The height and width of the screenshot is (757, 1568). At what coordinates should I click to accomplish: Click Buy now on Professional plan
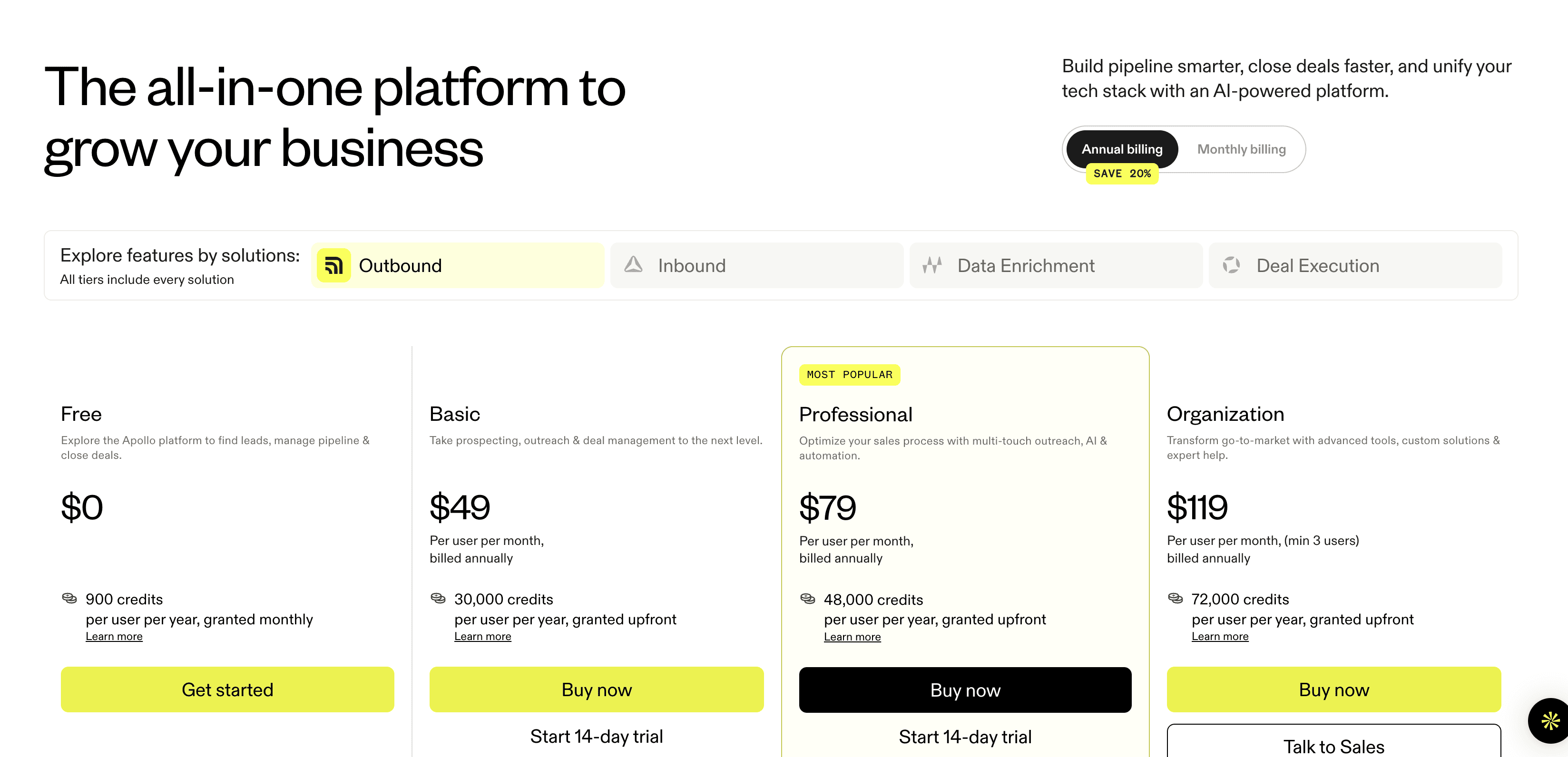pyautogui.click(x=965, y=690)
